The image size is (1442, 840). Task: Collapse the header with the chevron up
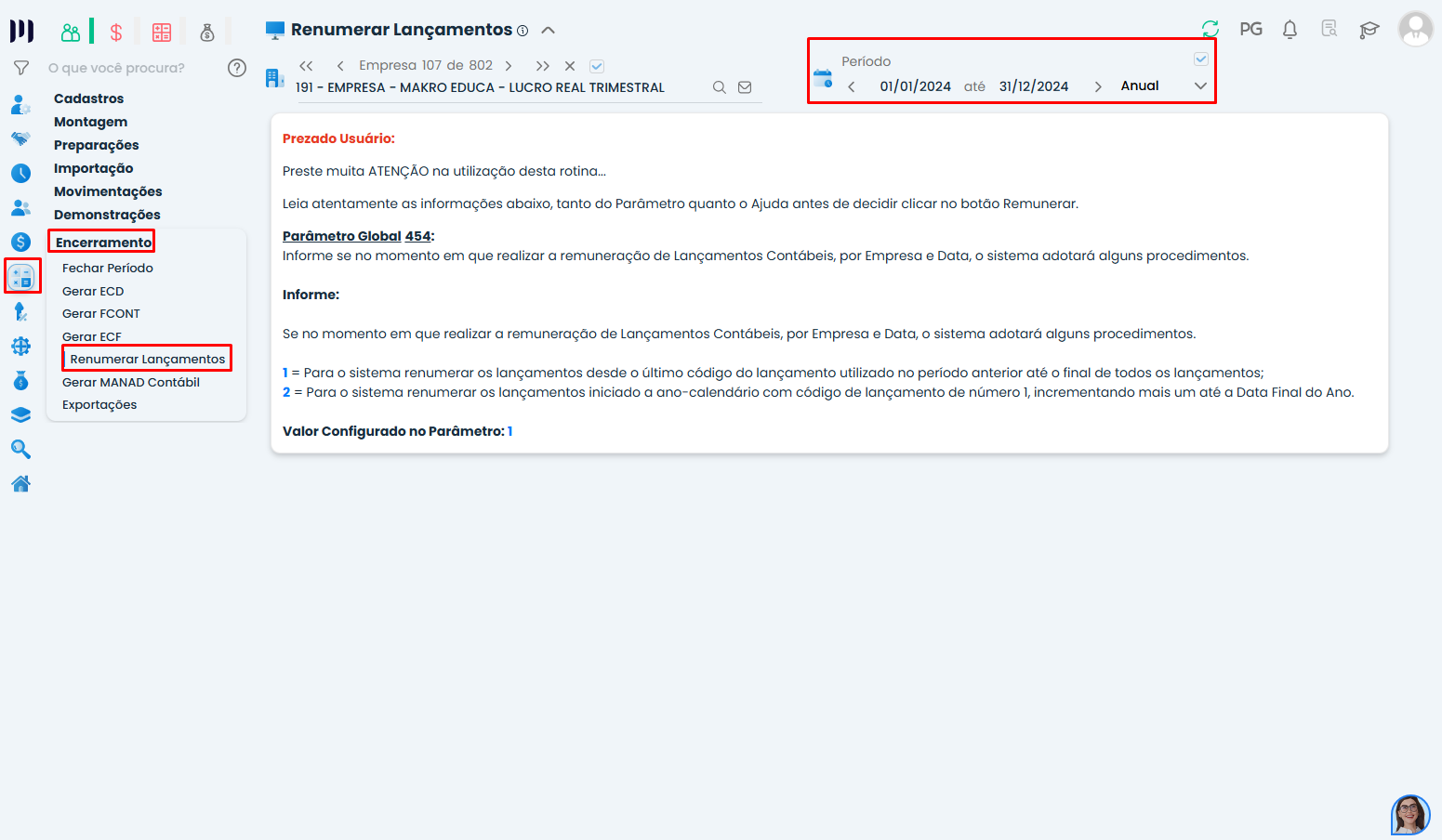[x=549, y=30]
